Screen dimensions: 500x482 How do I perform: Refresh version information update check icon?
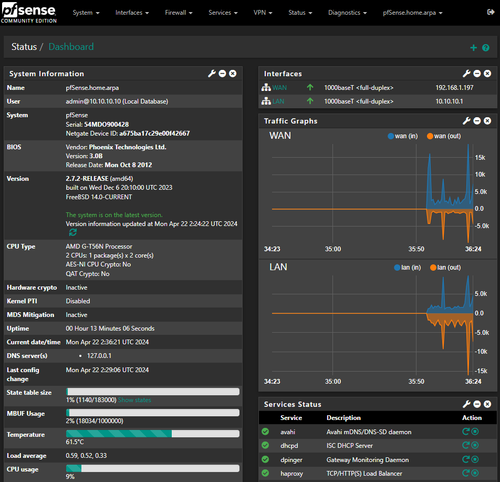click(73, 232)
